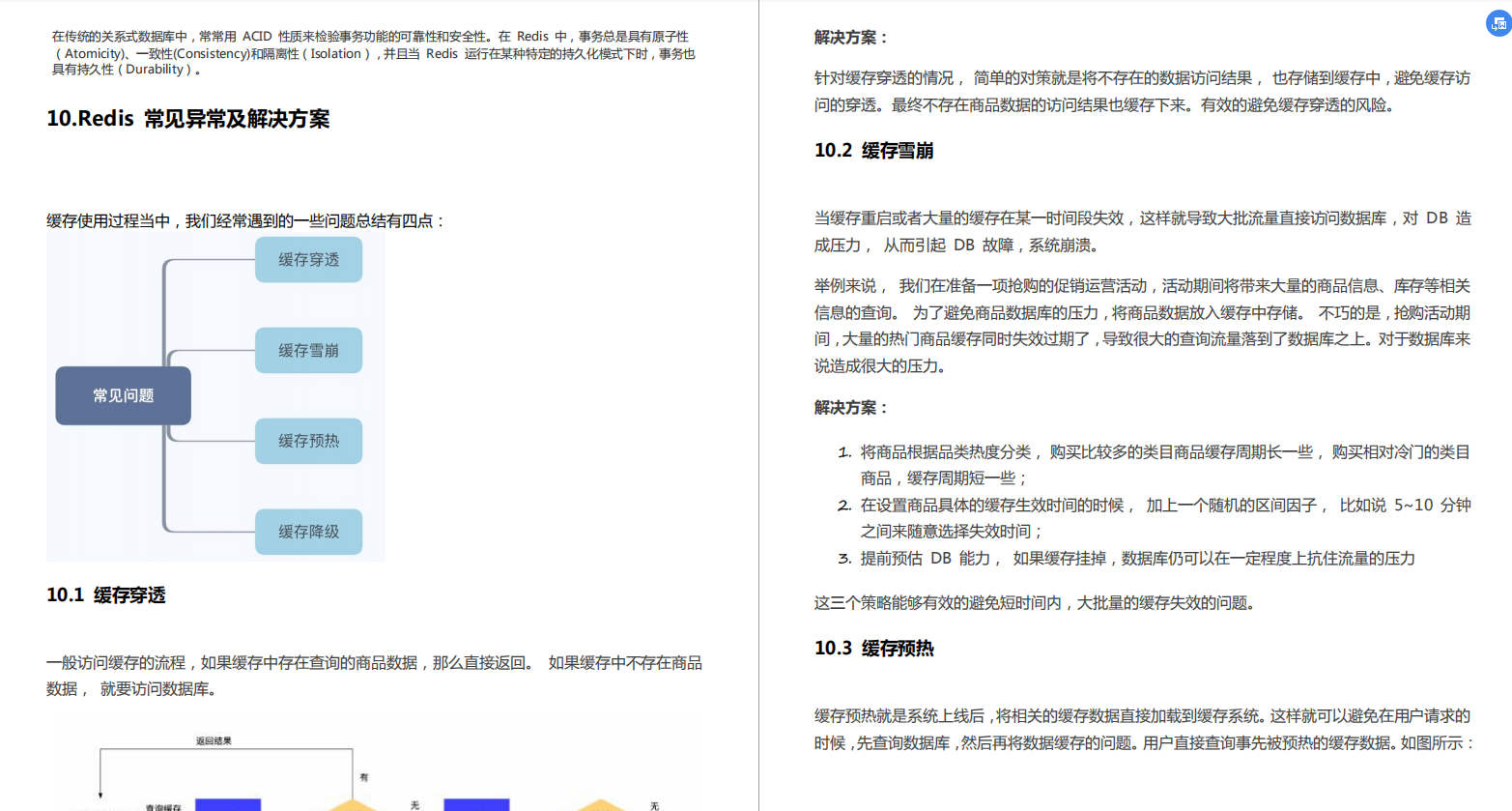Viewport: 1512px width, 811px height.
Task: Click the section heading '10.3 缓存预热'
Action: [x=873, y=648]
